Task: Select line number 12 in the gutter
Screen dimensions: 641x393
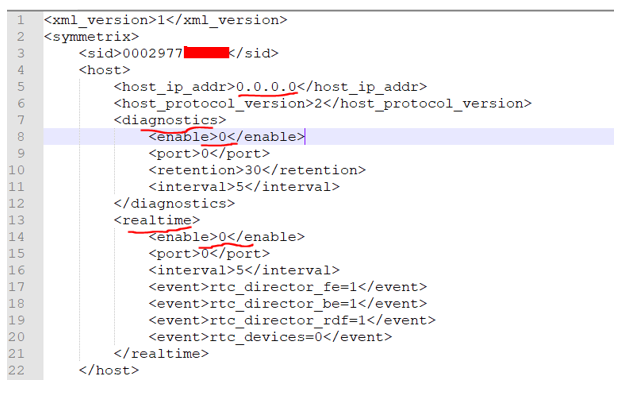Action: click(16, 203)
